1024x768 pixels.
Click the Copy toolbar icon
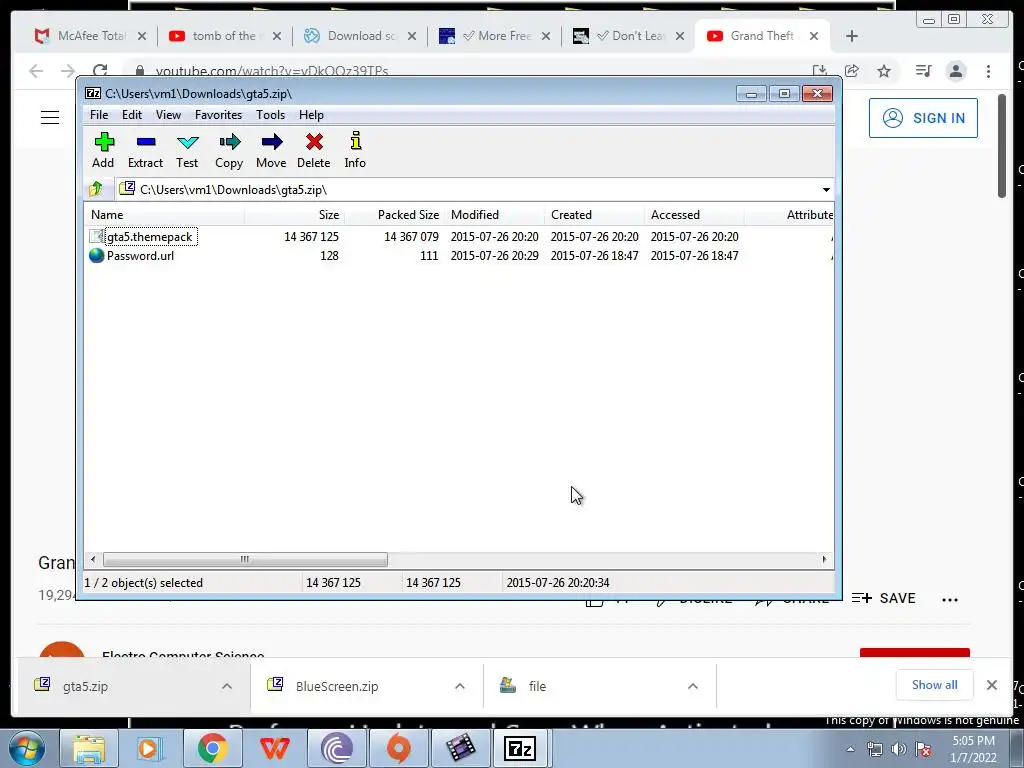coord(229,150)
